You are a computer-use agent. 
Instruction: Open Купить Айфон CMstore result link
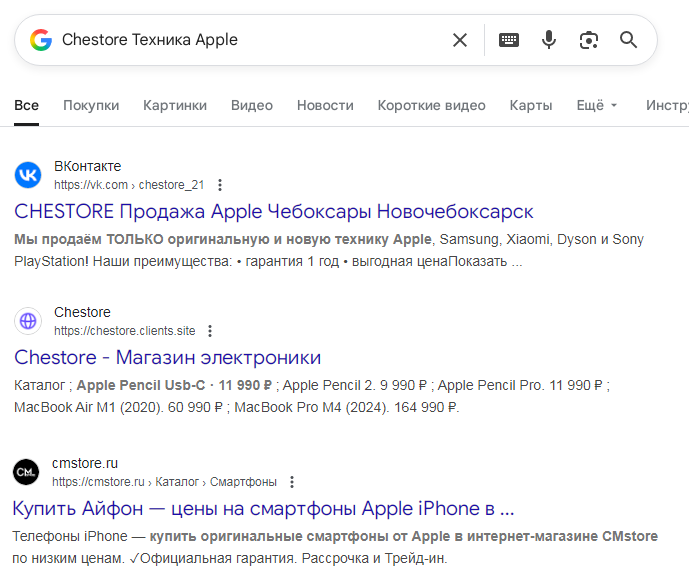tap(263, 507)
